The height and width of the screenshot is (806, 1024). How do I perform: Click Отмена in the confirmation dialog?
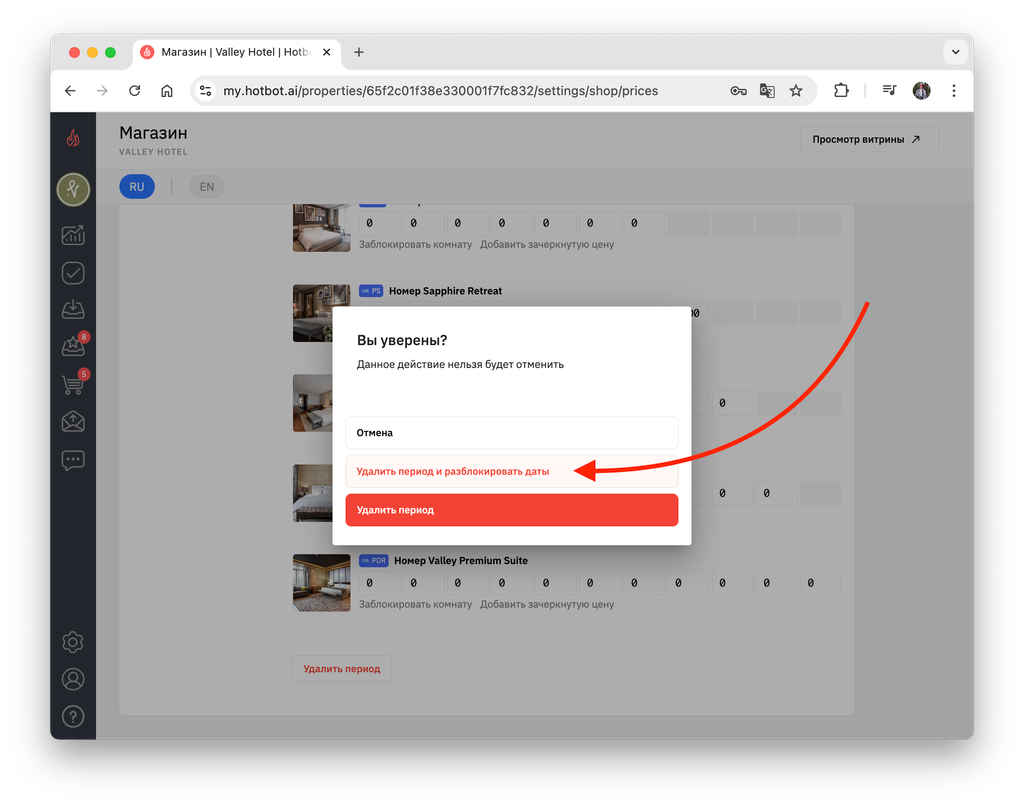(x=512, y=432)
